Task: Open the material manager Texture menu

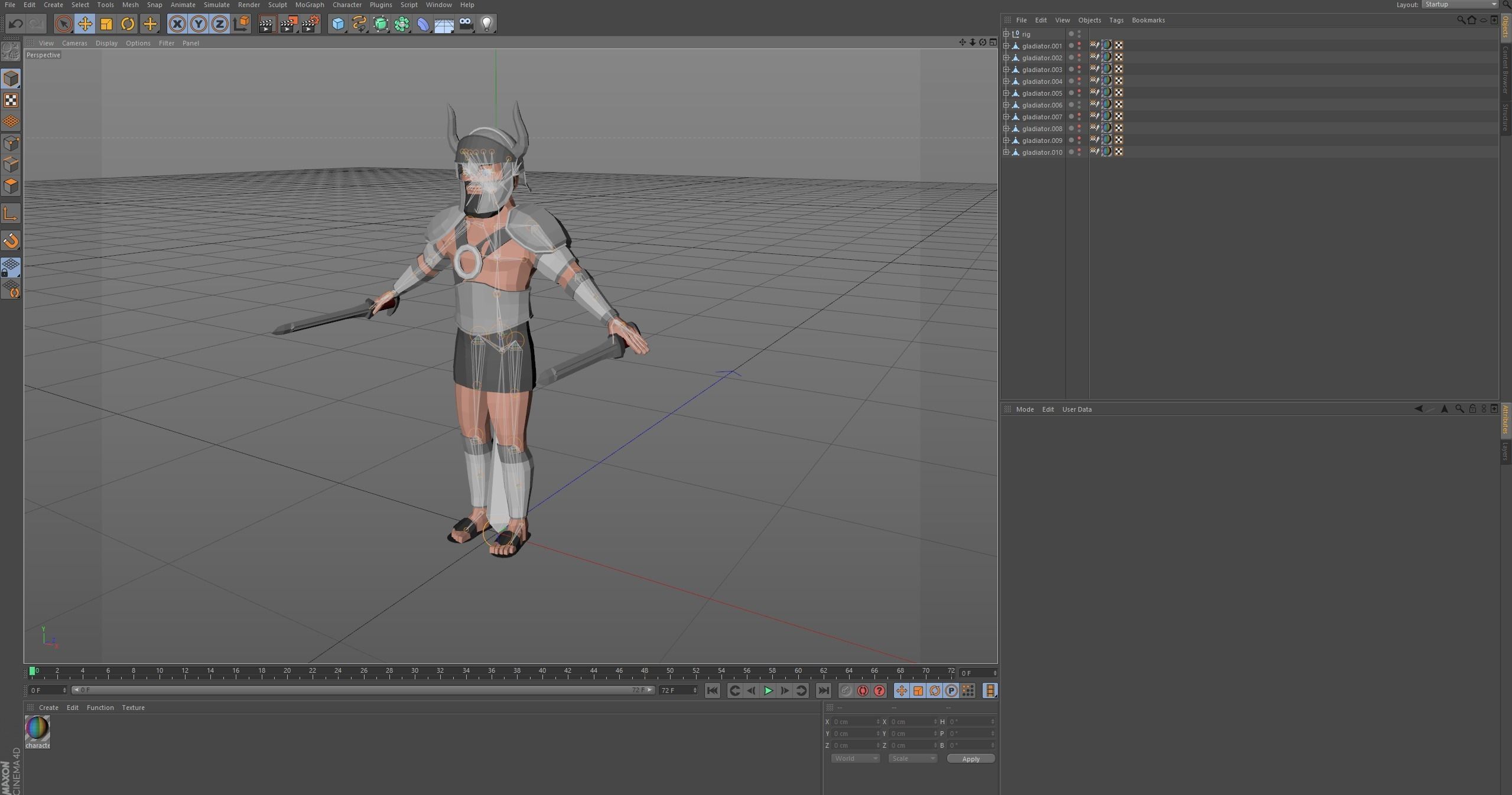Action: (x=133, y=708)
